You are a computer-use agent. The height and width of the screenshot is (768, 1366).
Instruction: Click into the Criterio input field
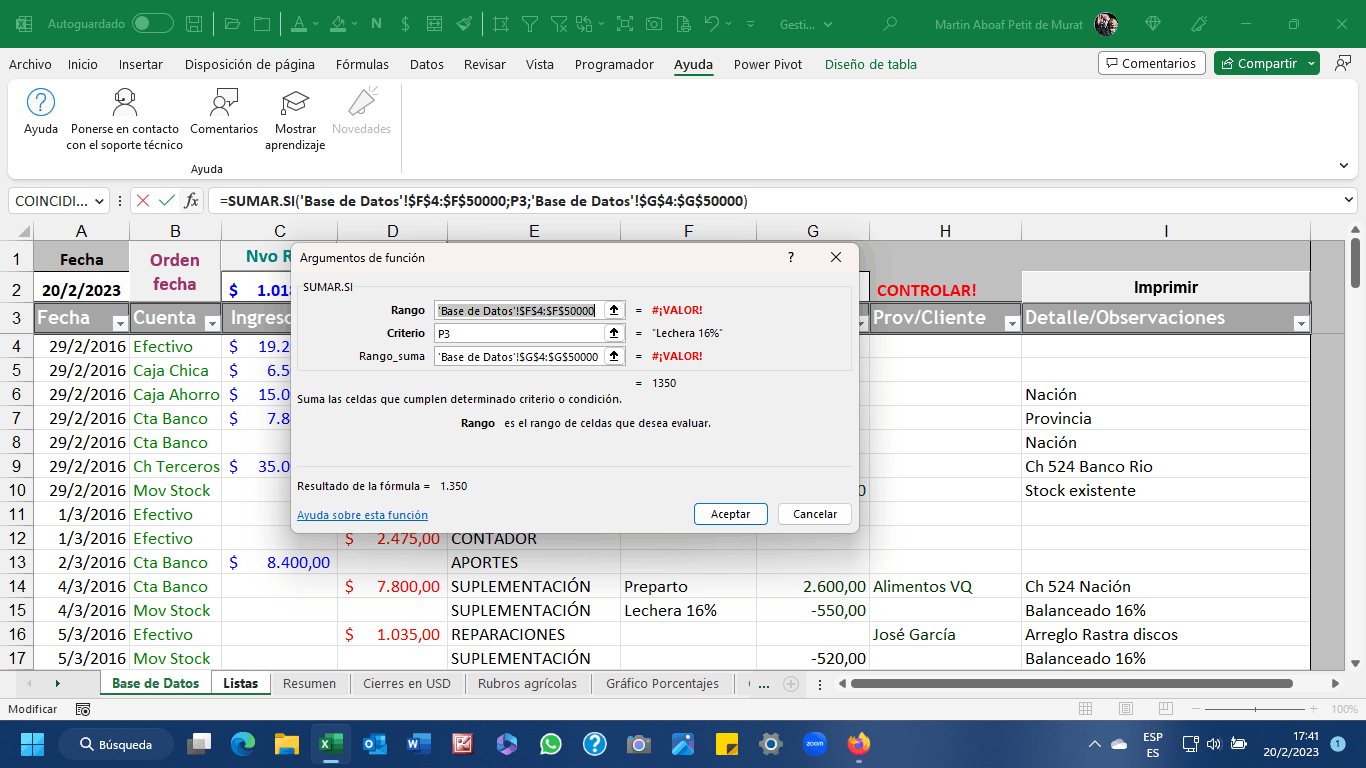point(520,333)
